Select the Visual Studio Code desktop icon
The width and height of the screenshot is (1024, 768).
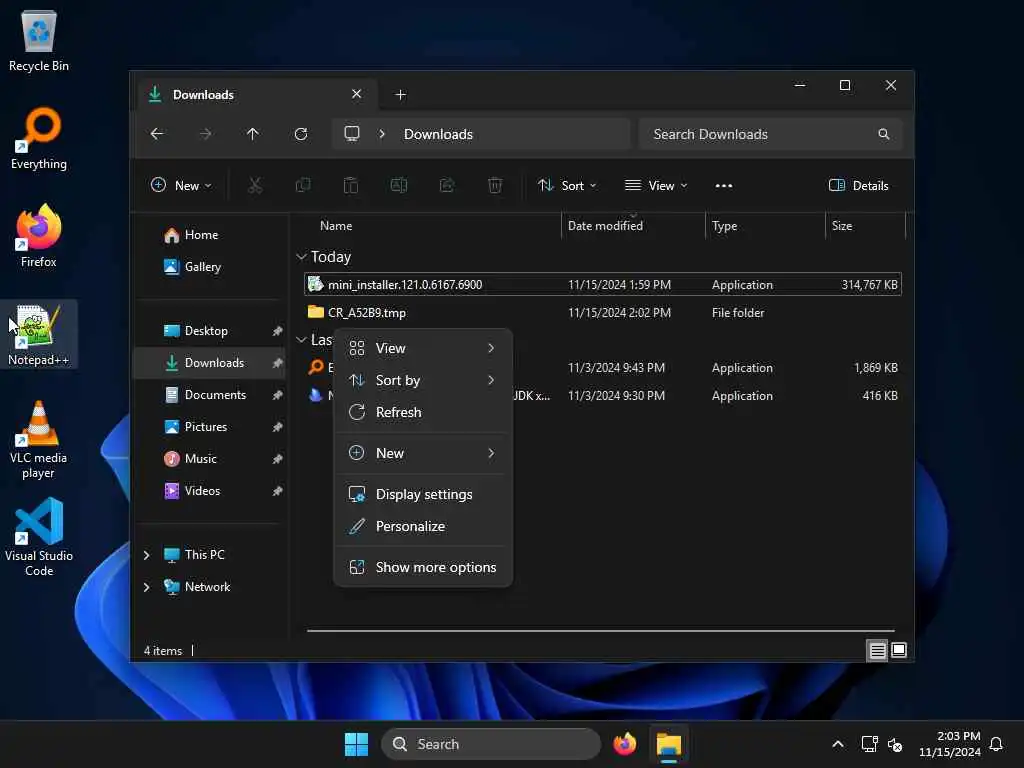tap(39, 537)
